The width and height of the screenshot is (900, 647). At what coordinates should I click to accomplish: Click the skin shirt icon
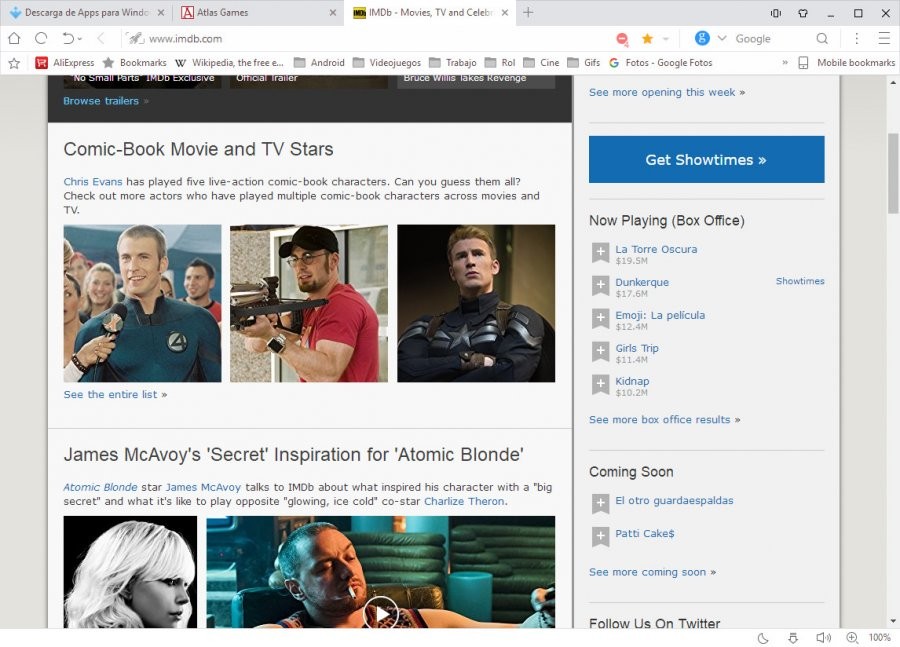click(x=803, y=13)
